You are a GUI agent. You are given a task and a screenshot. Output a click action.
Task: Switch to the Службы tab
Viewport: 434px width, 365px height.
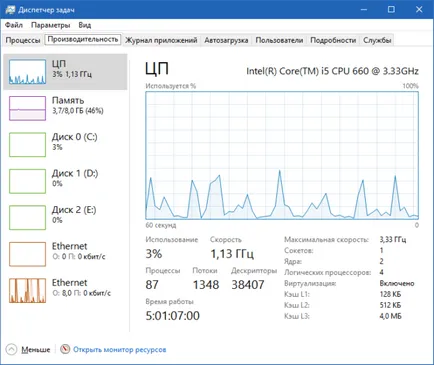tap(377, 40)
